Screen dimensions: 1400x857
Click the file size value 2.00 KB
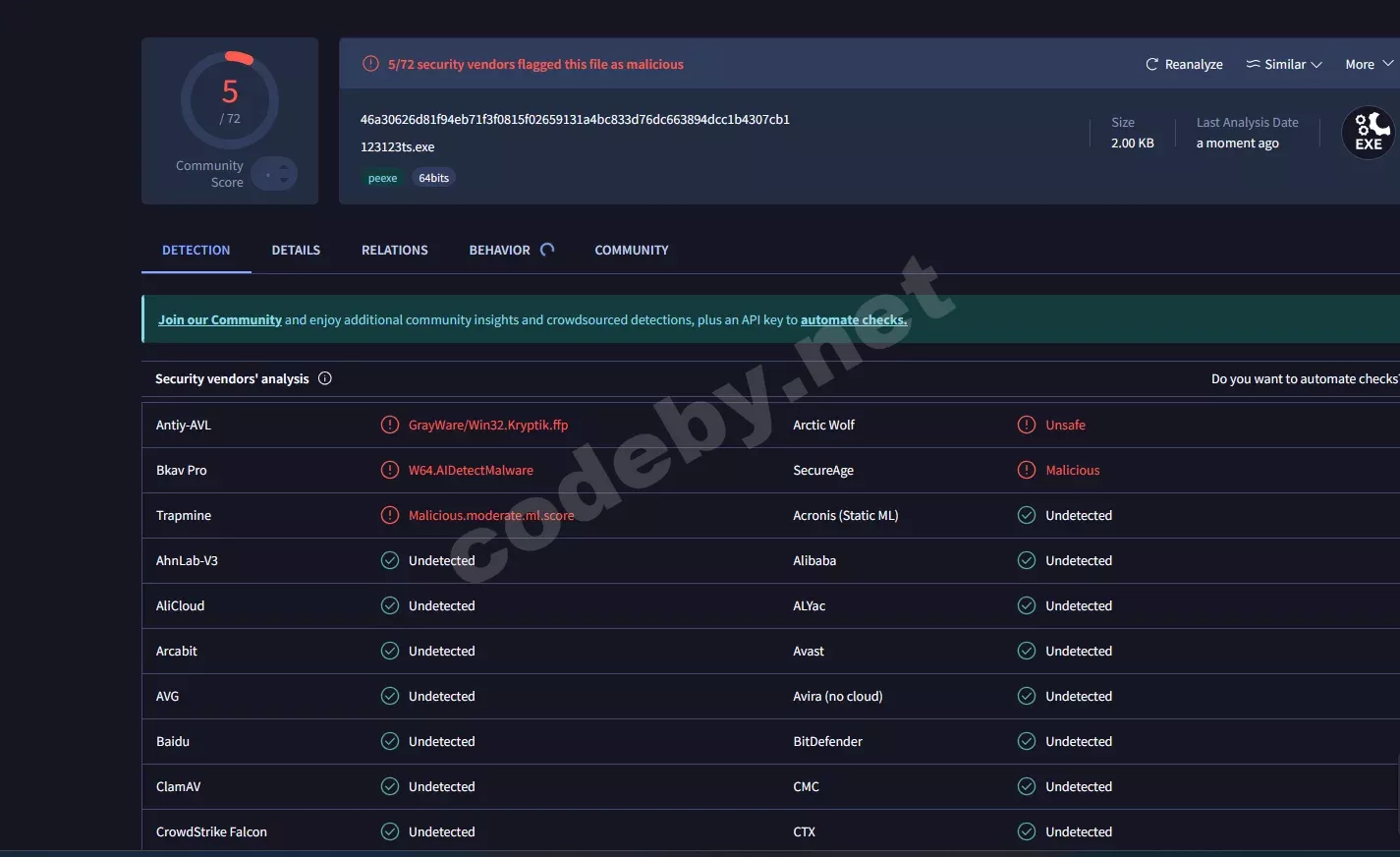(x=1133, y=143)
